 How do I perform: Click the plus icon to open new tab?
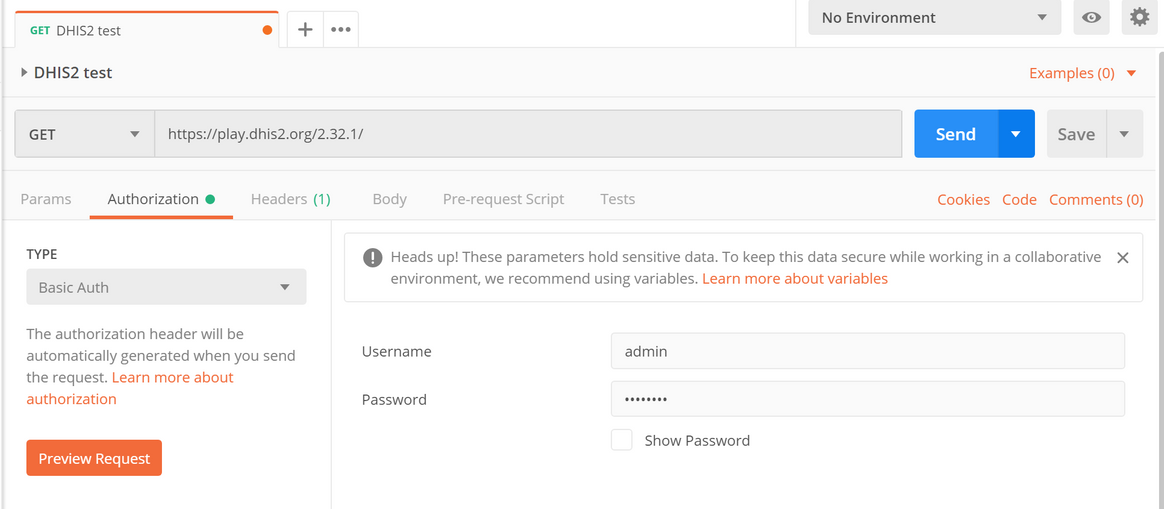[x=305, y=30]
